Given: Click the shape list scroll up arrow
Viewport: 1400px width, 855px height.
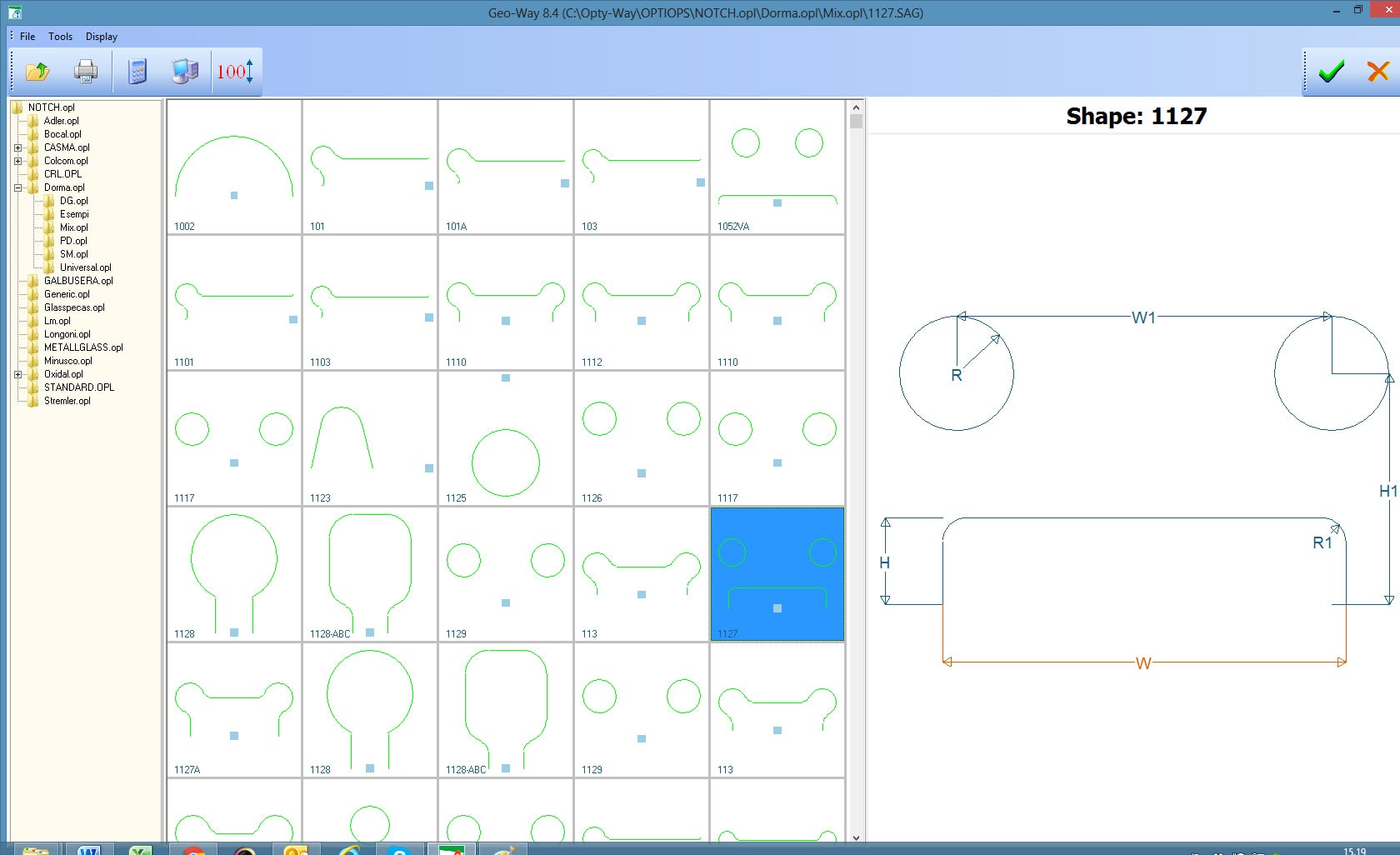Looking at the screenshot, I should [856, 107].
